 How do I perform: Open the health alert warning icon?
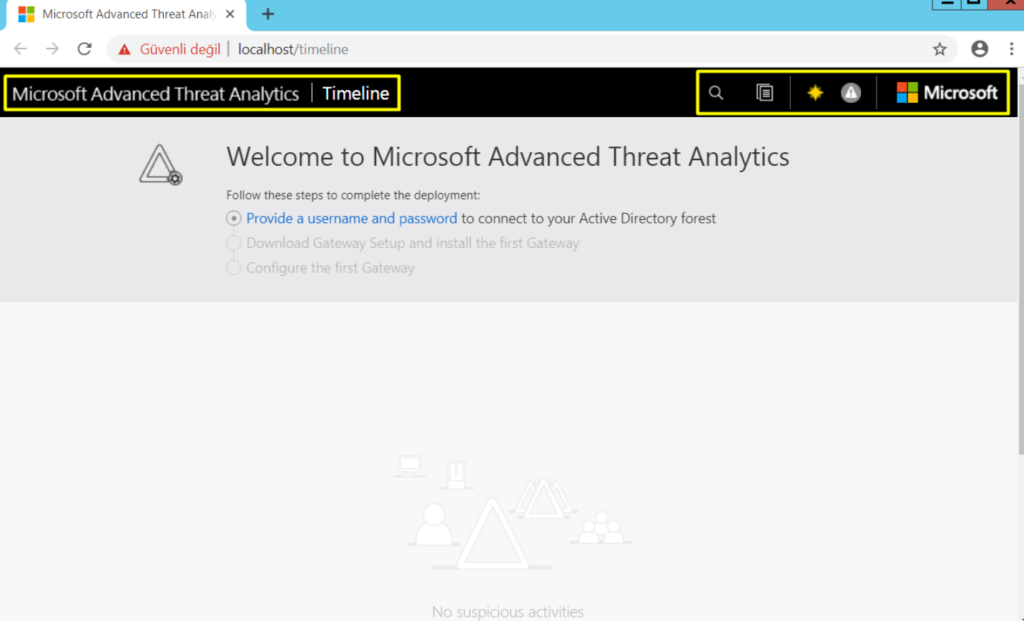tap(850, 93)
